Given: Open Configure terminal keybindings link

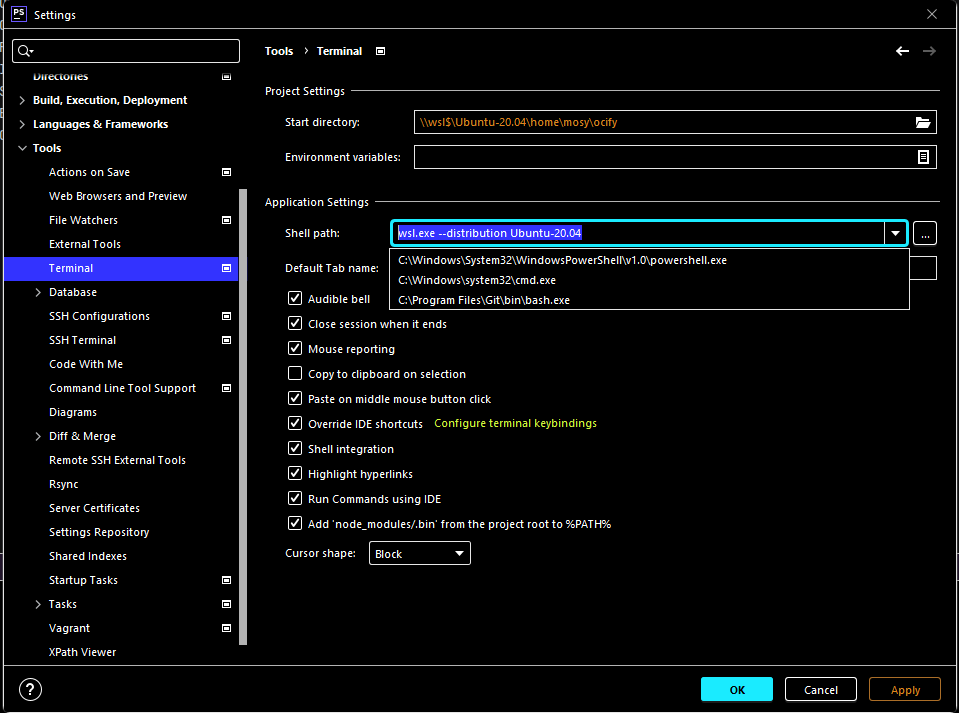Looking at the screenshot, I should [516, 423].
